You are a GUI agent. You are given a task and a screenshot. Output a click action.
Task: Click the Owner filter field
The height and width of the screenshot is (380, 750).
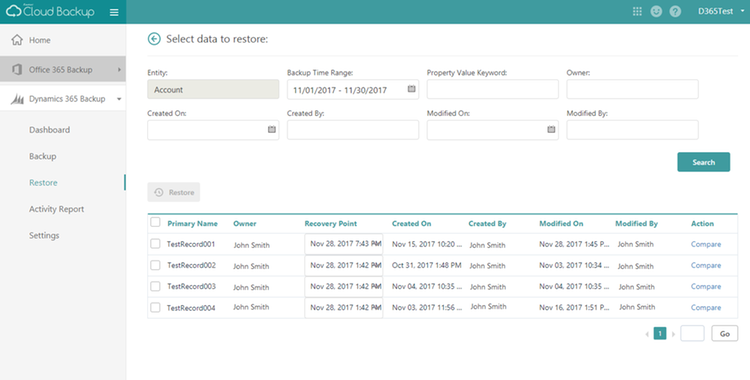click(x=632, y=89)
